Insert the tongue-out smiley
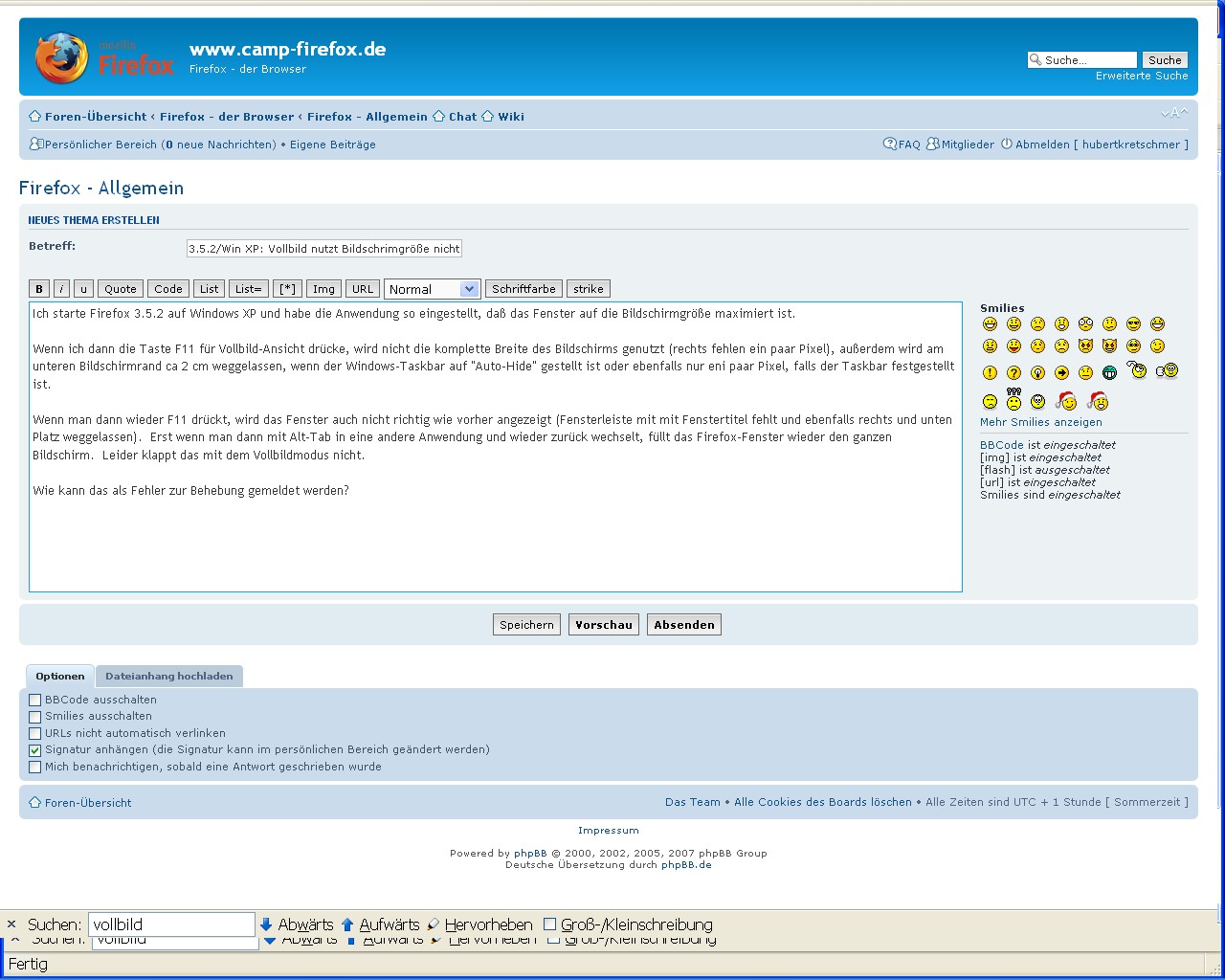 tap(1013, 346)
